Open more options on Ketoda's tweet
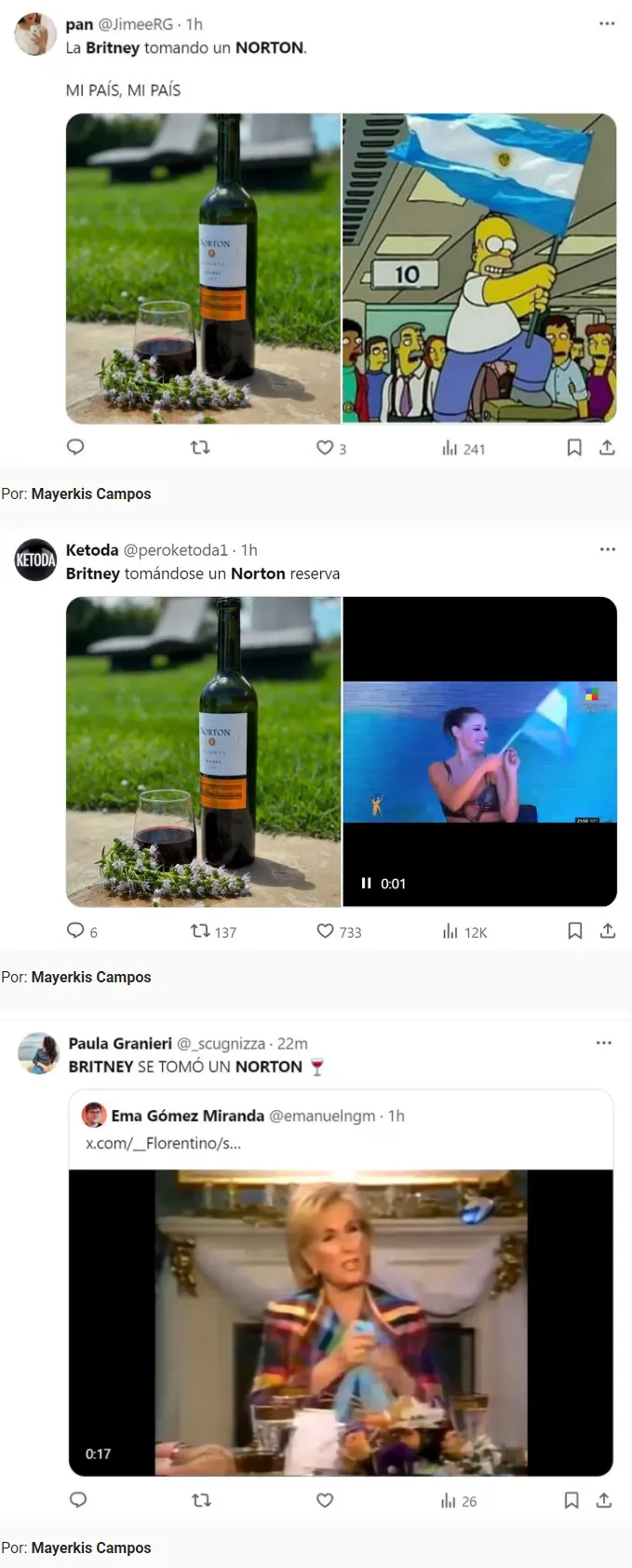This screenshot has width=632, height=1568. [x=607, y=549]
